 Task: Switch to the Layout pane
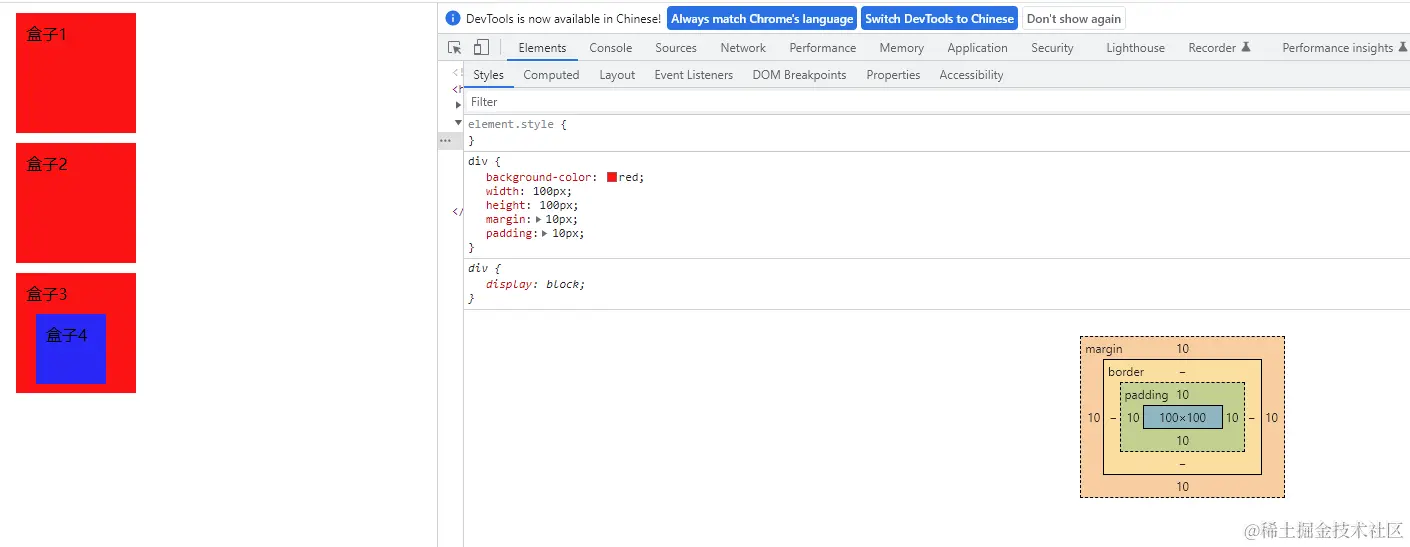[617, 75]
